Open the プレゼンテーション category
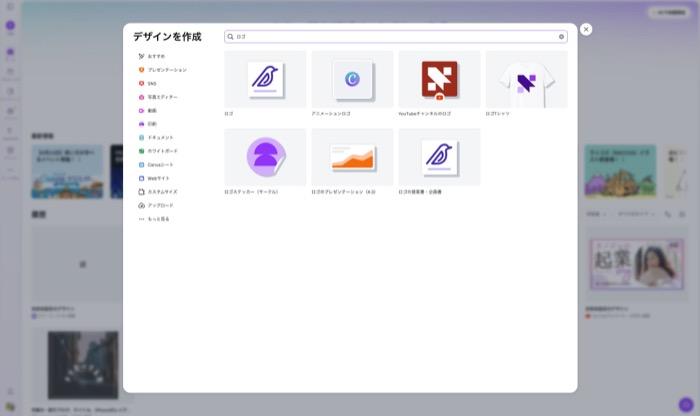The width and height of the screenshot is (700, 416). [x=163, y=70]
